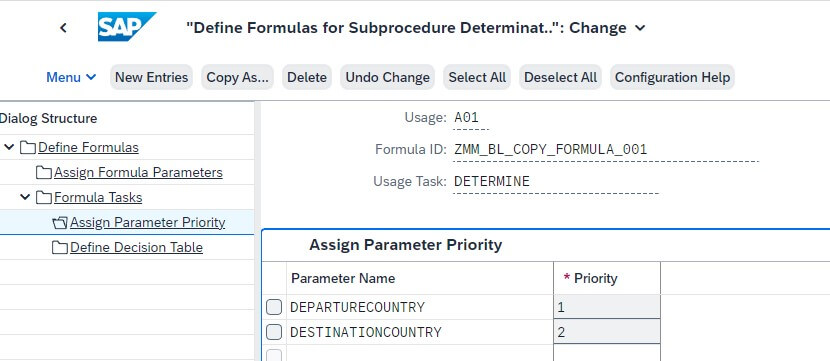Click the Copy As... button
The width and height of the screenshot is (830, 361).
238,77
